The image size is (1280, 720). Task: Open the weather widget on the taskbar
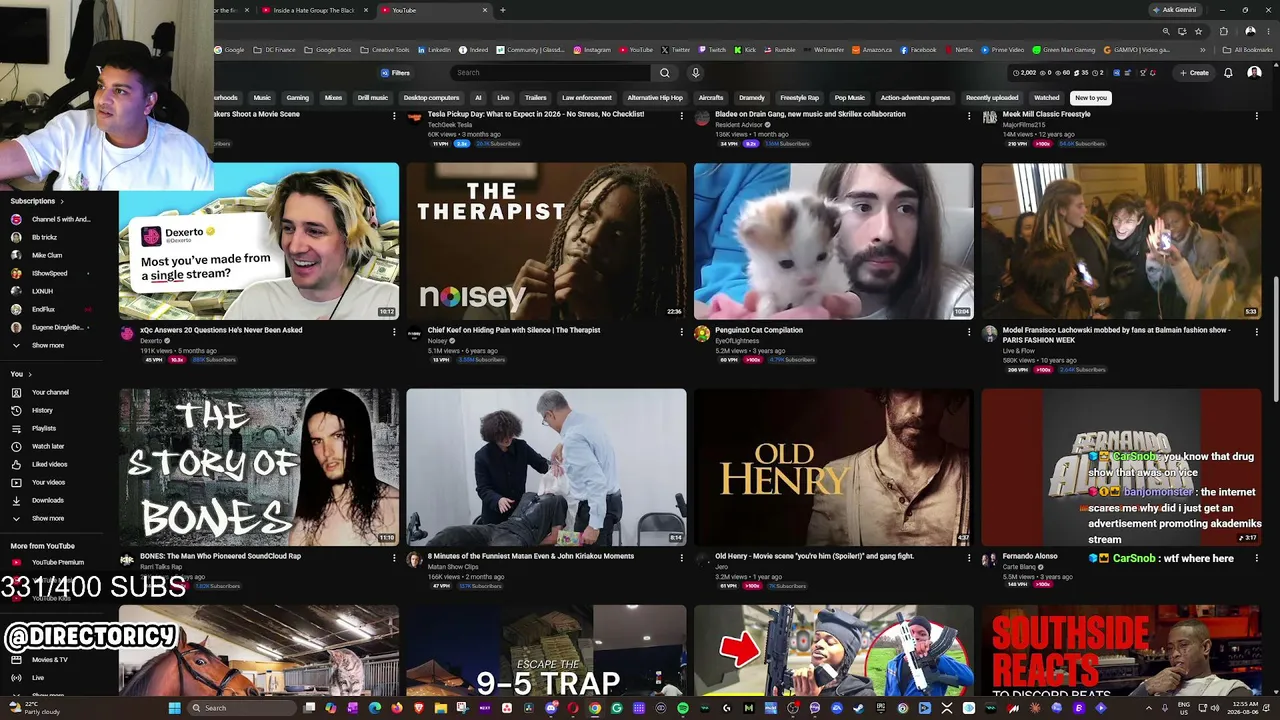click(x=36, y=708)
